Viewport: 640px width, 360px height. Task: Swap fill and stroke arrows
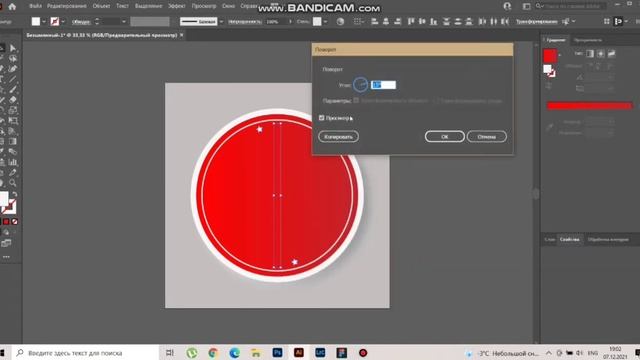tap(14, 194)
